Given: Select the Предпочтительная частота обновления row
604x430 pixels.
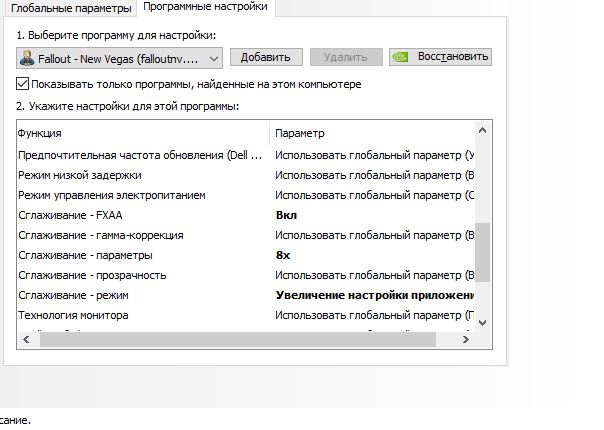Looking at the screenshot, I should tap(246, 155).
